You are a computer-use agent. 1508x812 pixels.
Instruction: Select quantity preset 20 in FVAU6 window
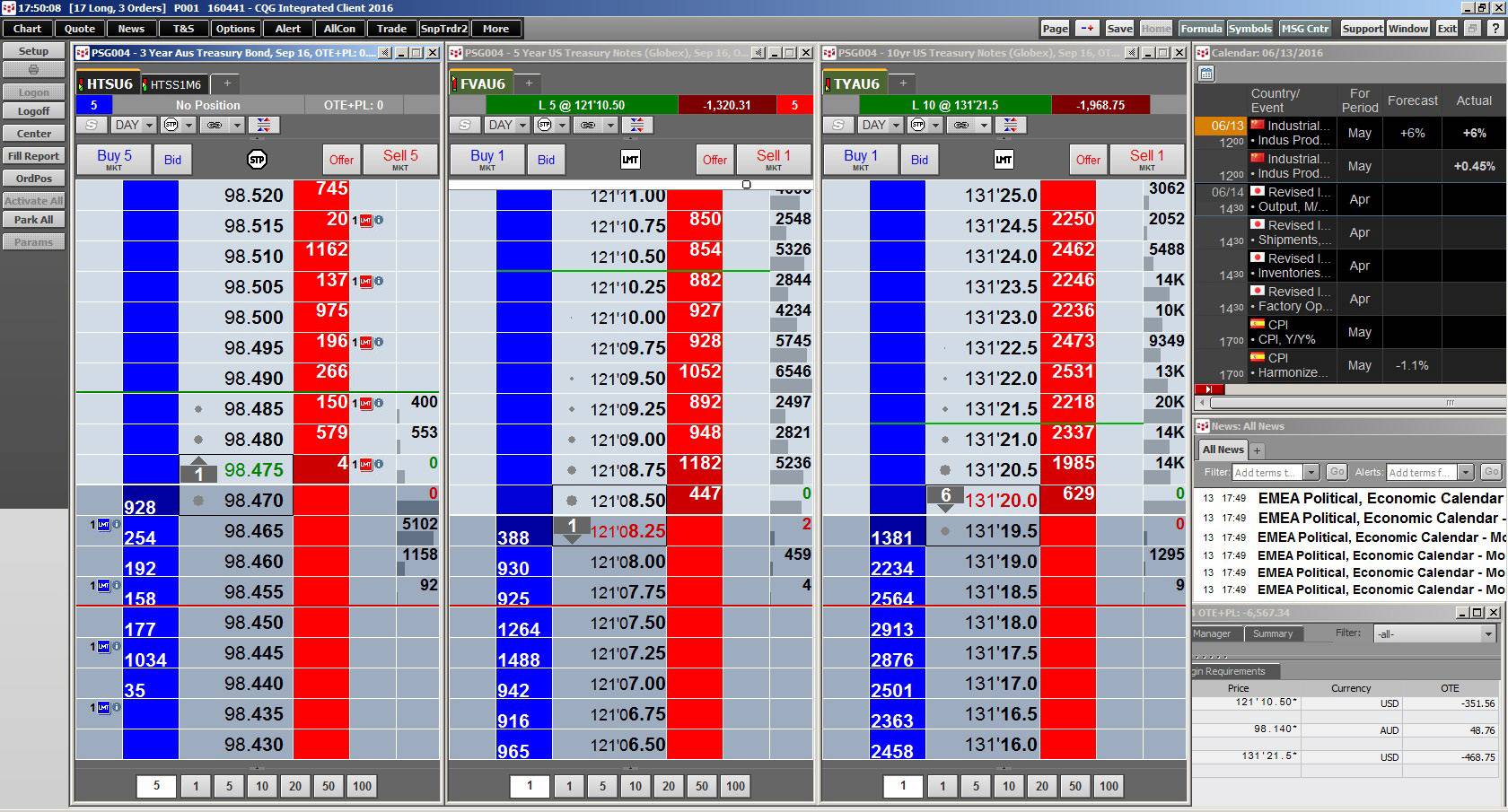tap(669, 786)
